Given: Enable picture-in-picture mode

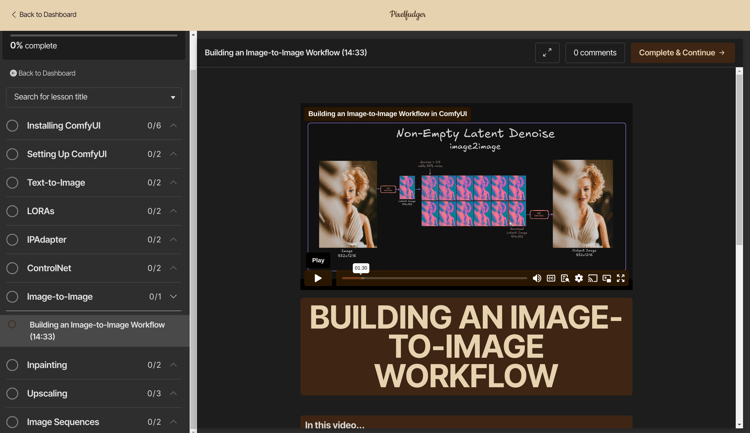Looking at the screenshot, I should [607, 279].
